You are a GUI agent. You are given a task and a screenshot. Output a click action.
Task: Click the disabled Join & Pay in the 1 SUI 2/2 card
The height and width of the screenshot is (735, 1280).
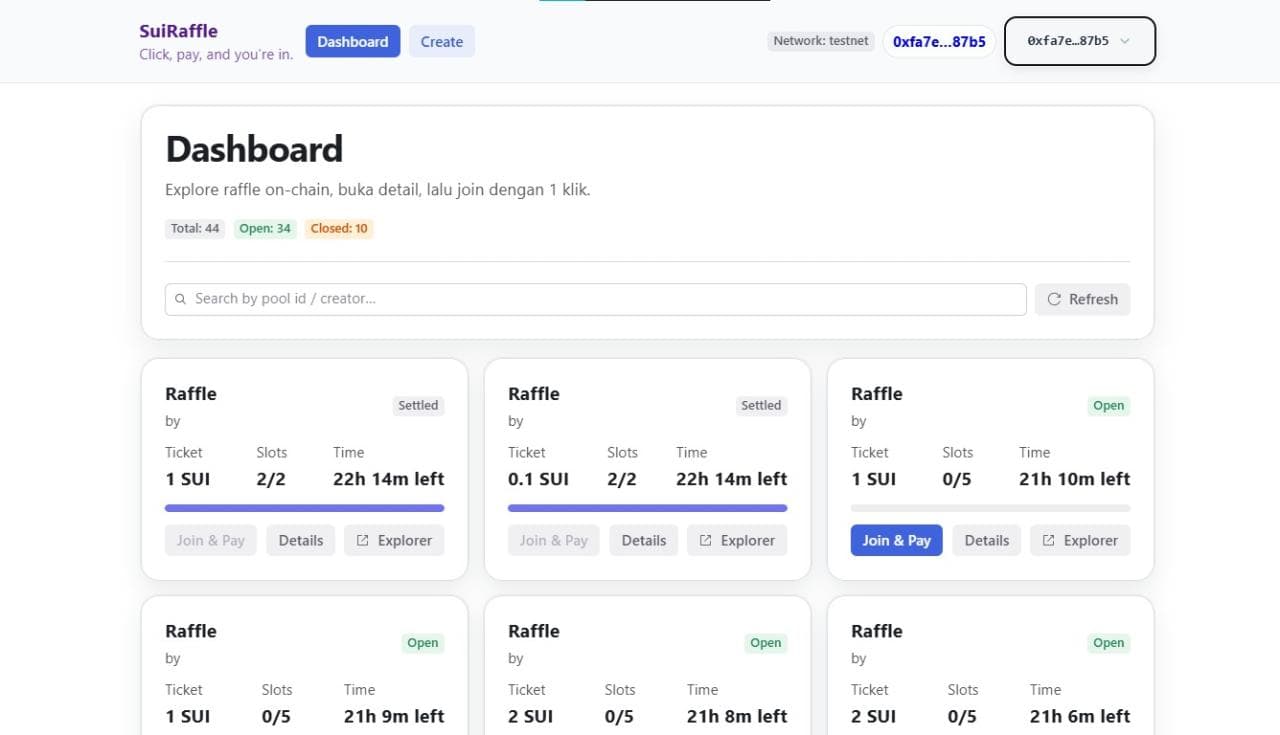pyautogui.click(x=211, y=540)
